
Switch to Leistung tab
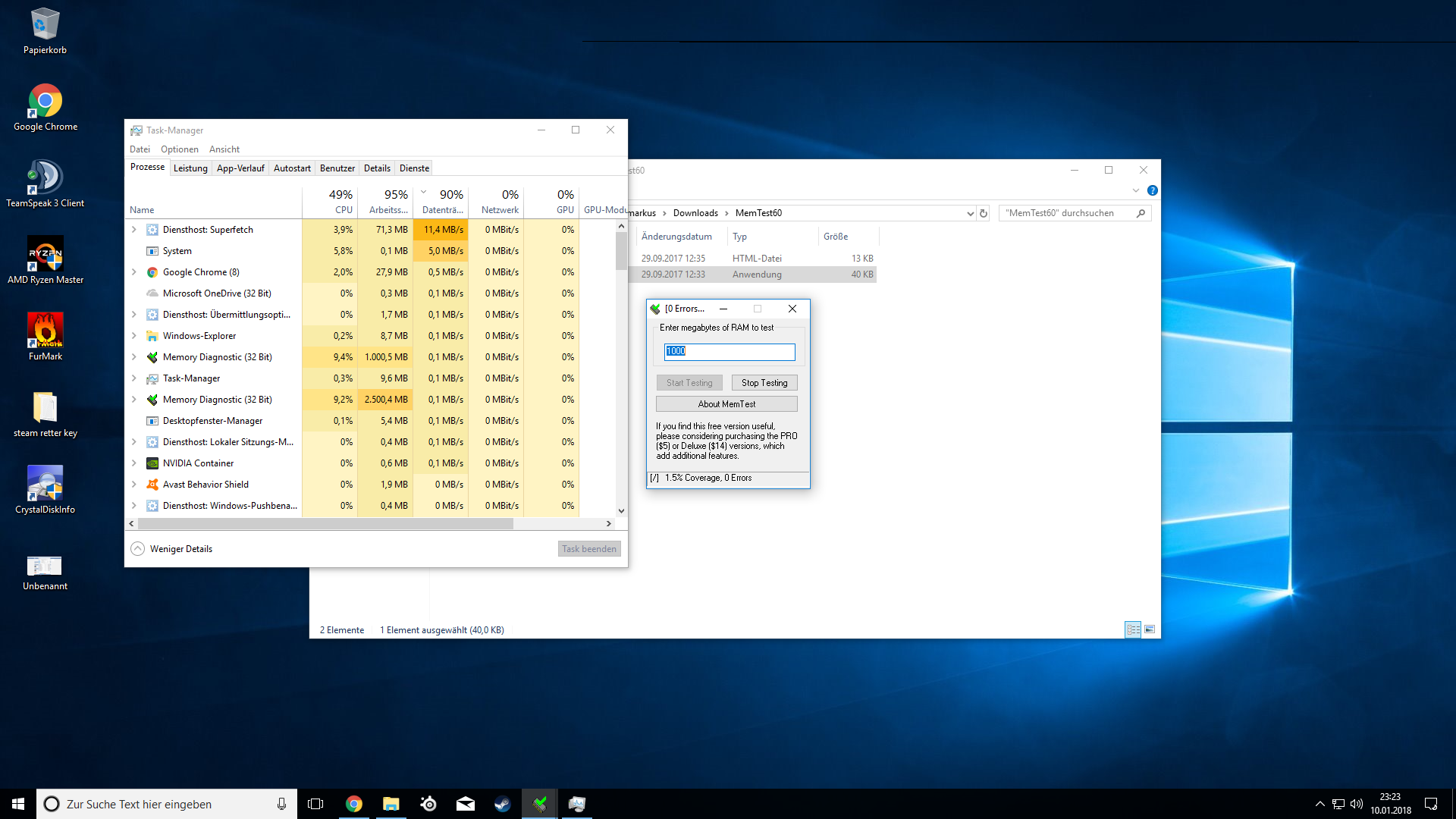click(190, 168)
